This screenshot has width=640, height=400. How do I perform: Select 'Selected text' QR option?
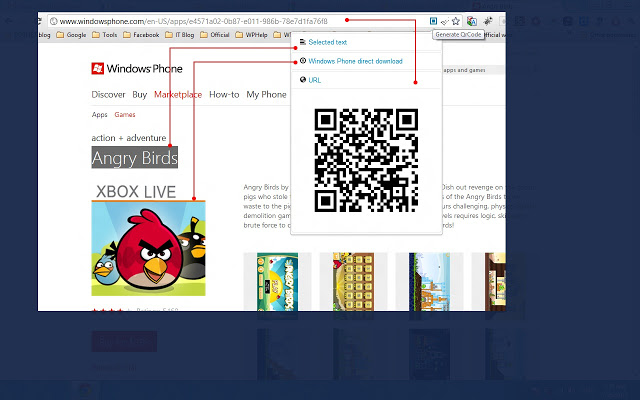[327, 42]
